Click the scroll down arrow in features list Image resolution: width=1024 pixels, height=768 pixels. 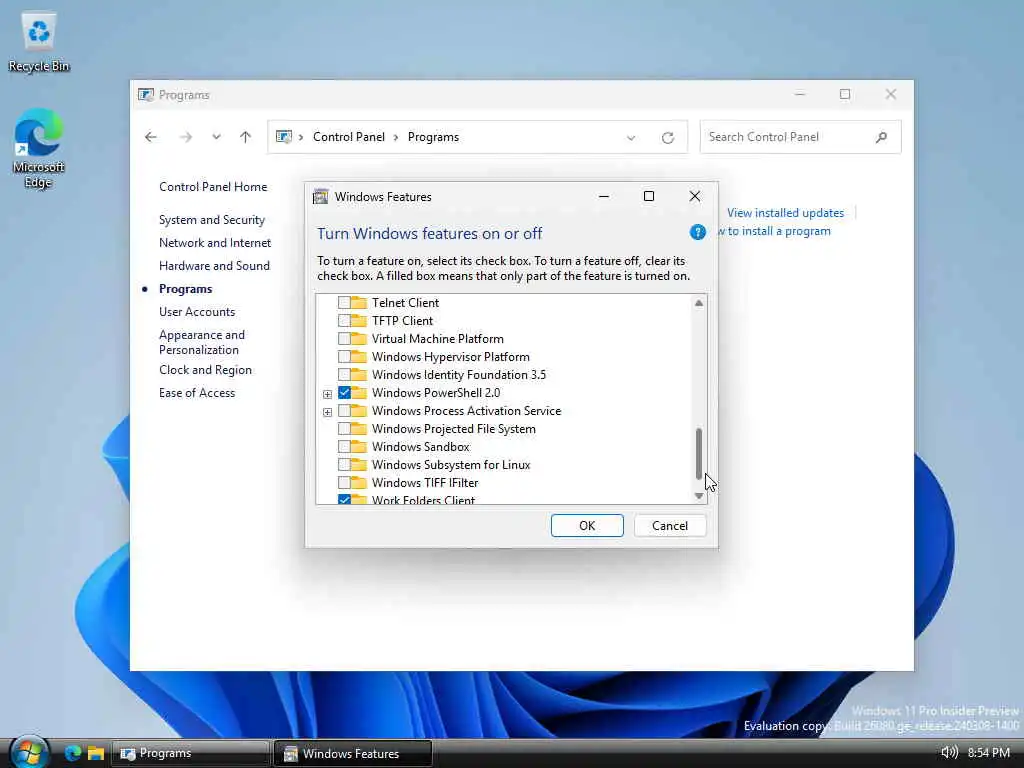pyautogui.click(x=699, y=496)
